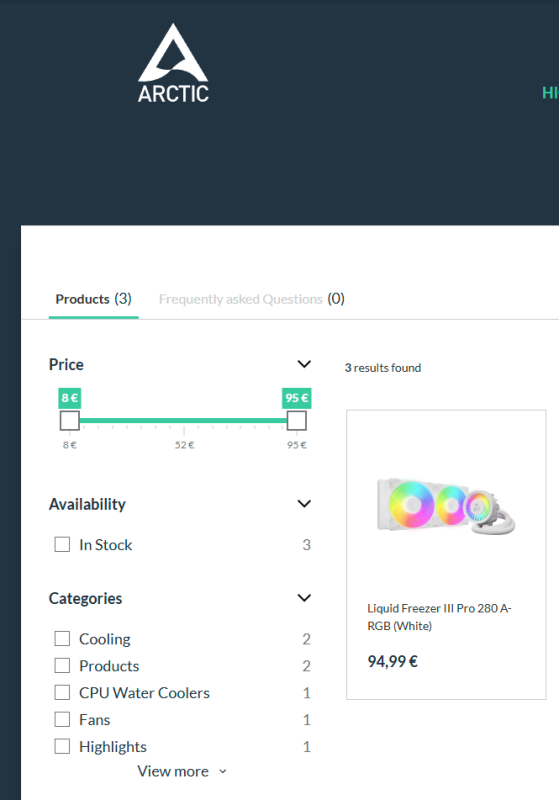The width and height of the screenshot is (559, 800).
Task: Expand categories with View more
Action: click(182, 771)
